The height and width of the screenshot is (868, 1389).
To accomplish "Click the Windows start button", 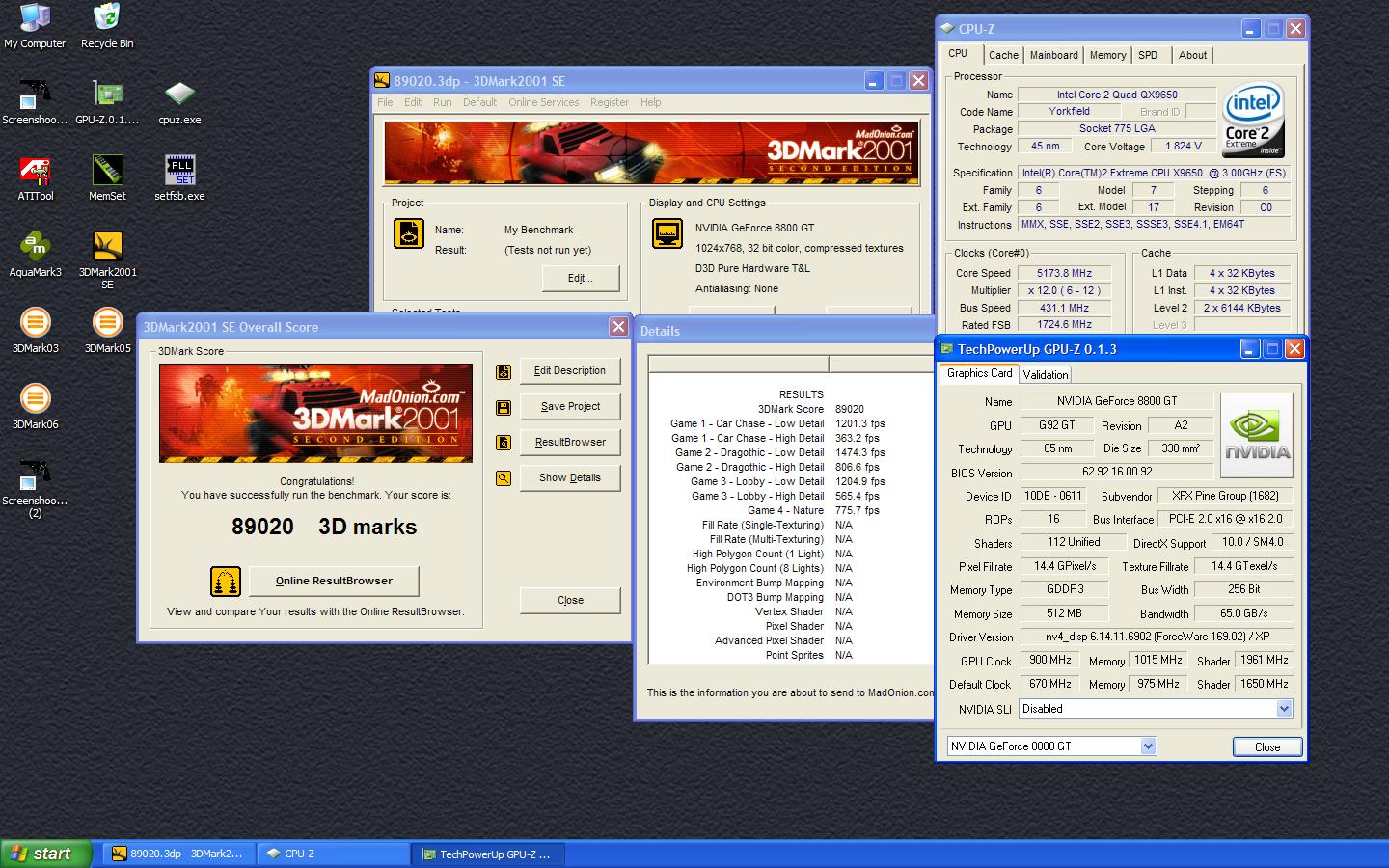I will coord(46,854).
